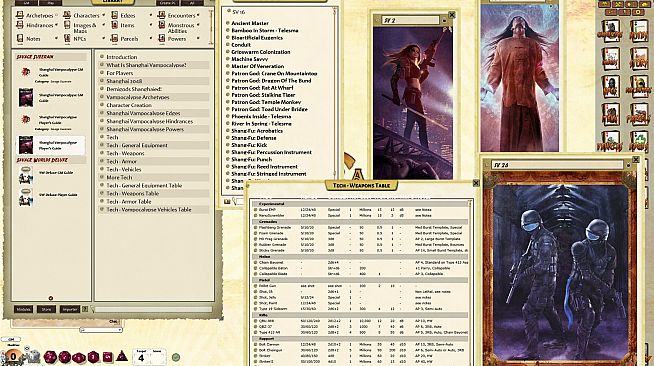Screen dimensions: 654x366
Task: Open the Parcels library category icon
Action: (114, 38)
